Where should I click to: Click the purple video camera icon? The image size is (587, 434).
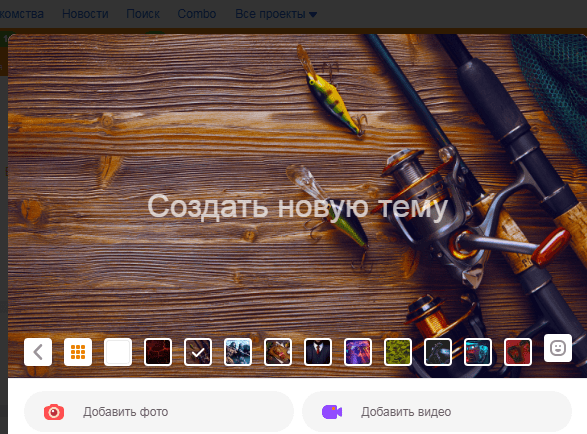[332, 412]
